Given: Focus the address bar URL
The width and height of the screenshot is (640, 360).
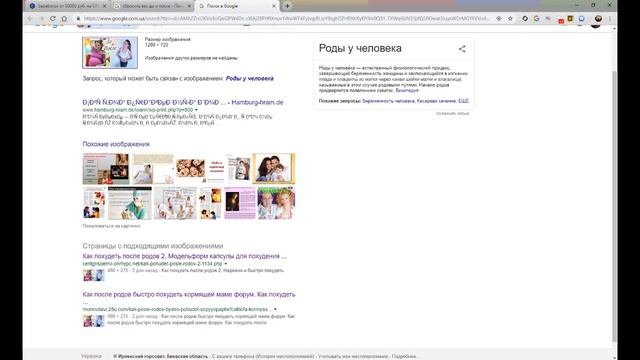Looking at the screenshot, I should point(287,18).
